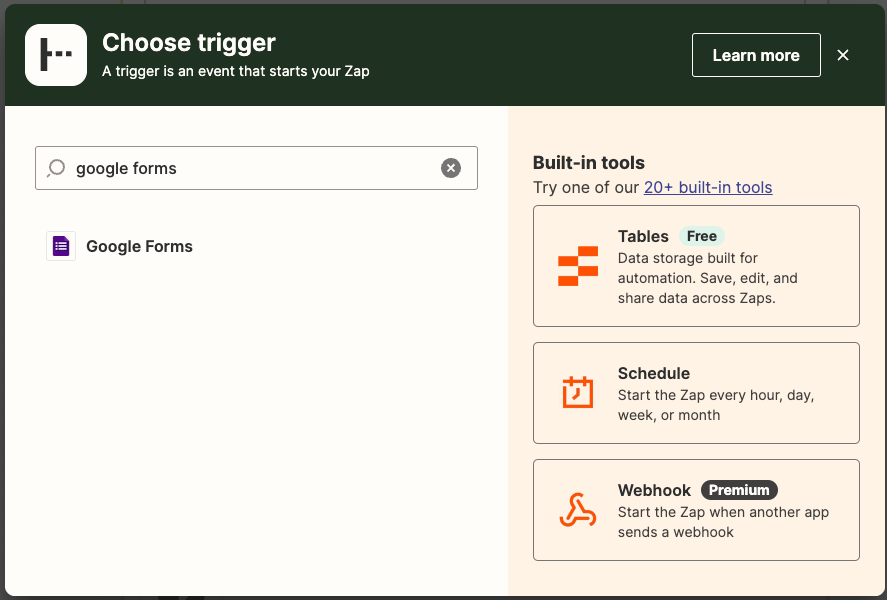Screen dimensions: 887x600
Task: Choose Webhook as the trigger
Action: 696,510
